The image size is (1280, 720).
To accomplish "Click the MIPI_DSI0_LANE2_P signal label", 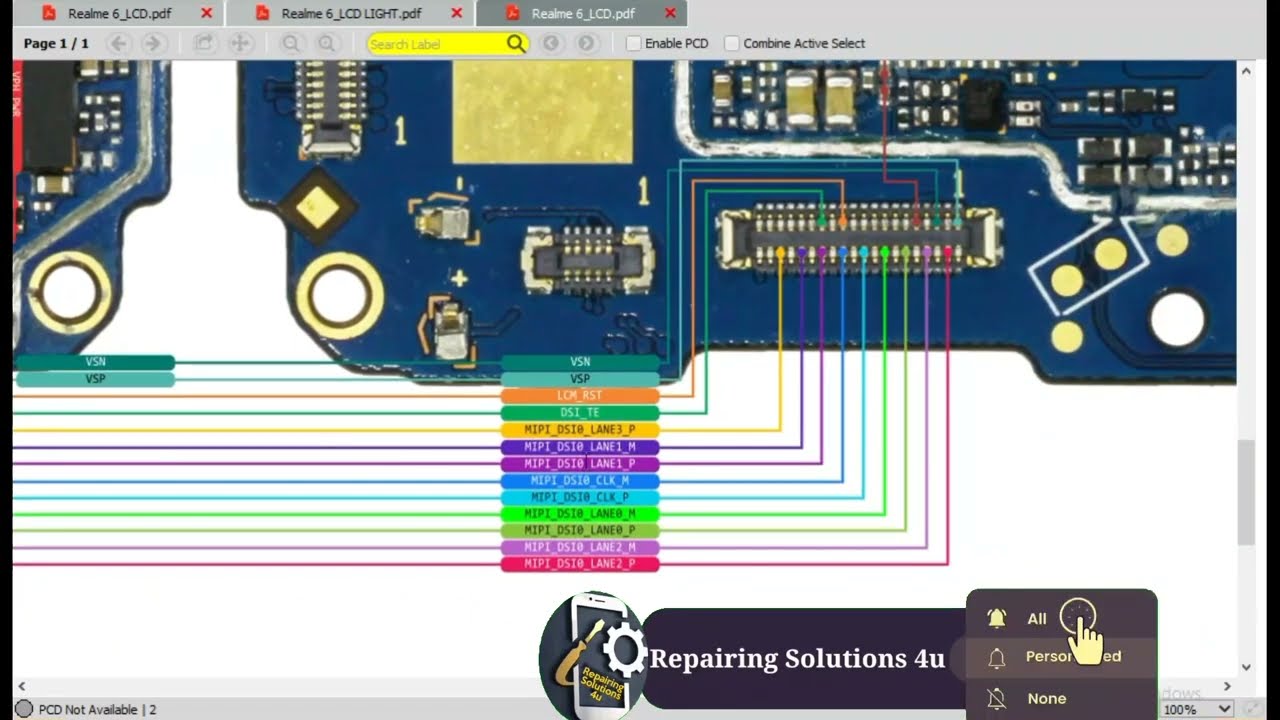I will [580, 564].
